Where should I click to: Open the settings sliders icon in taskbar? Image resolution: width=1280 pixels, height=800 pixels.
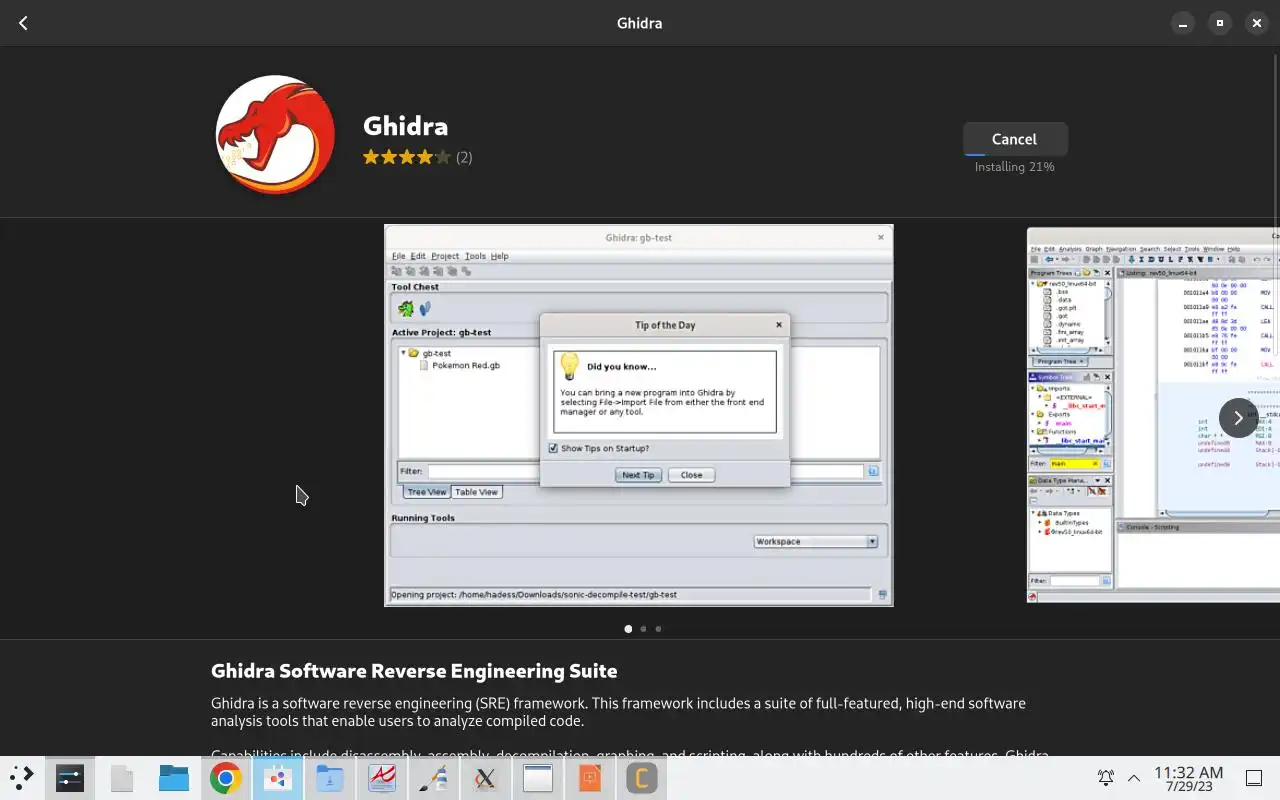click(x=70, y=778)
